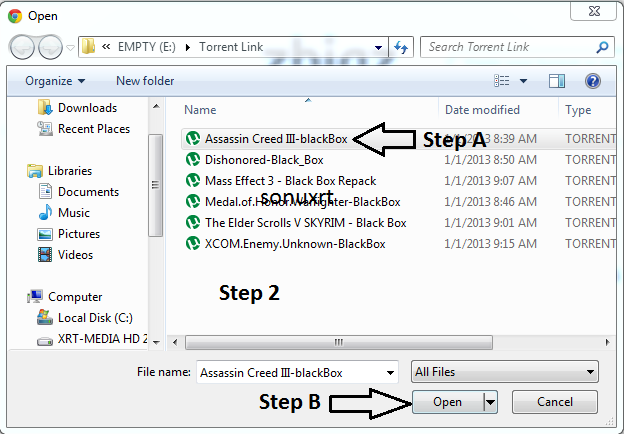Screen dimensions: 625x441
Task: Select Local Disk (C:)
Action: pos(95,318)
